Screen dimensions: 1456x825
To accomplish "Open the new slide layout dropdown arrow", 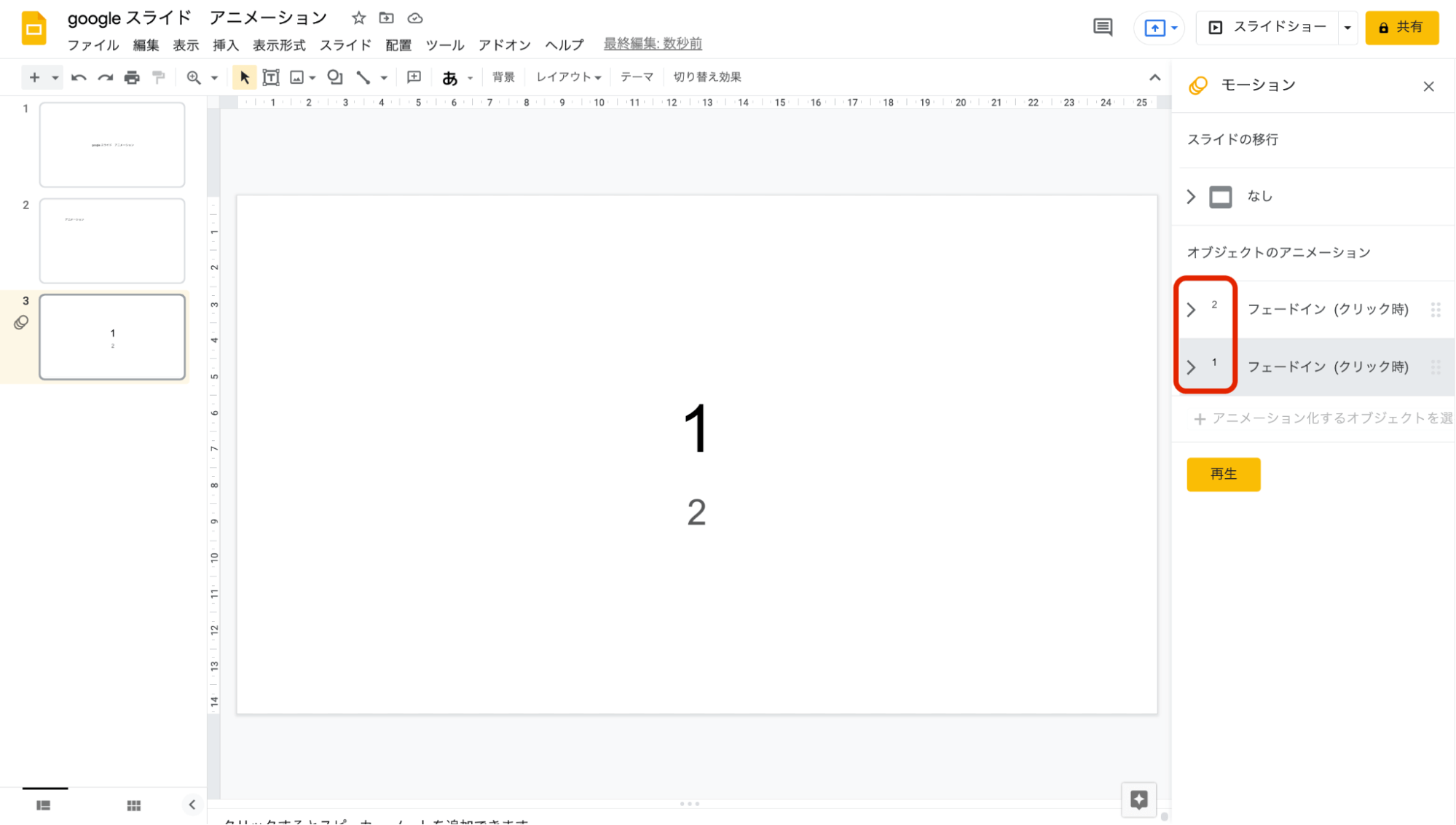I will (x=55, y=77).
